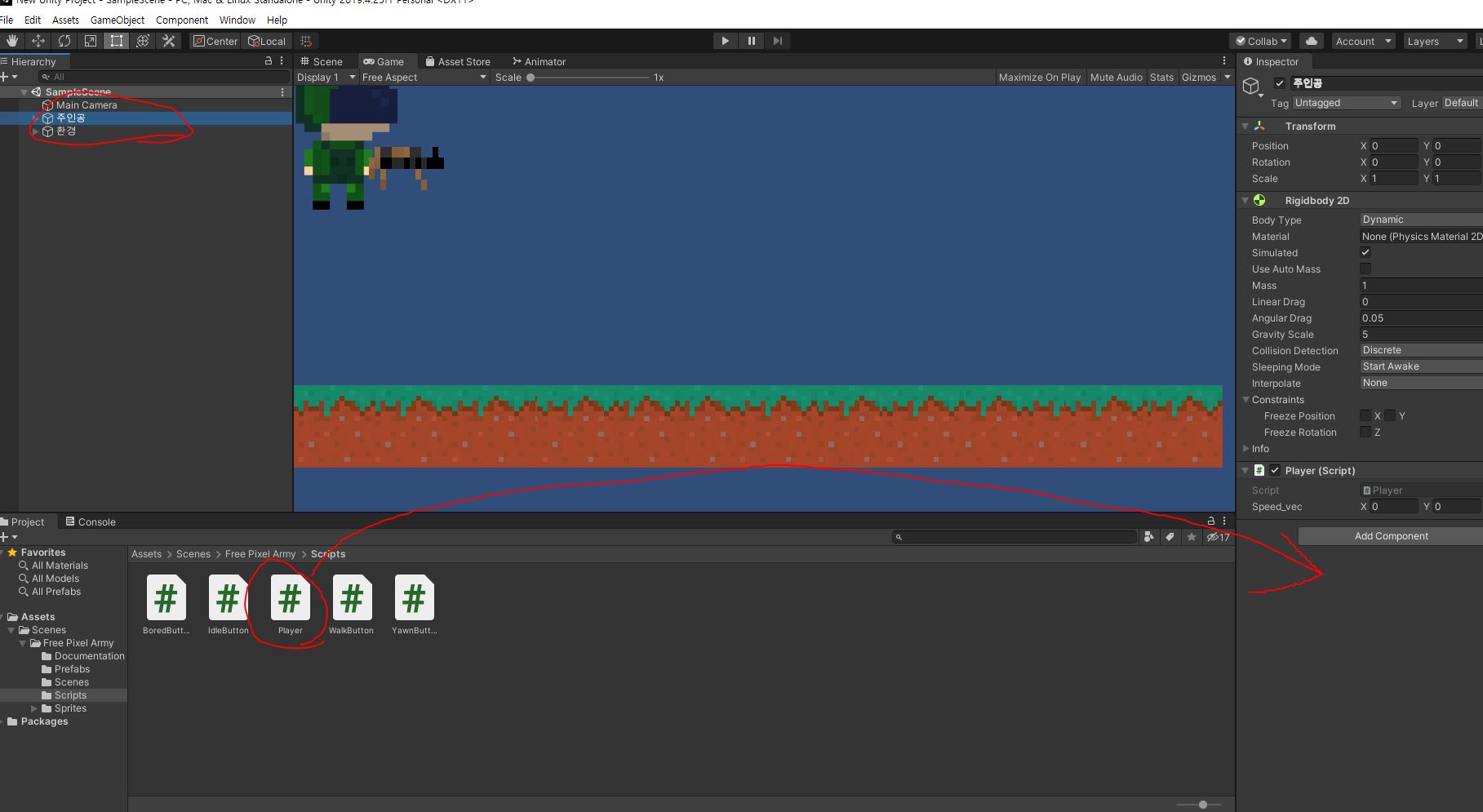
Task: Freeze Position X checkbox
Action: [1365, 416]
